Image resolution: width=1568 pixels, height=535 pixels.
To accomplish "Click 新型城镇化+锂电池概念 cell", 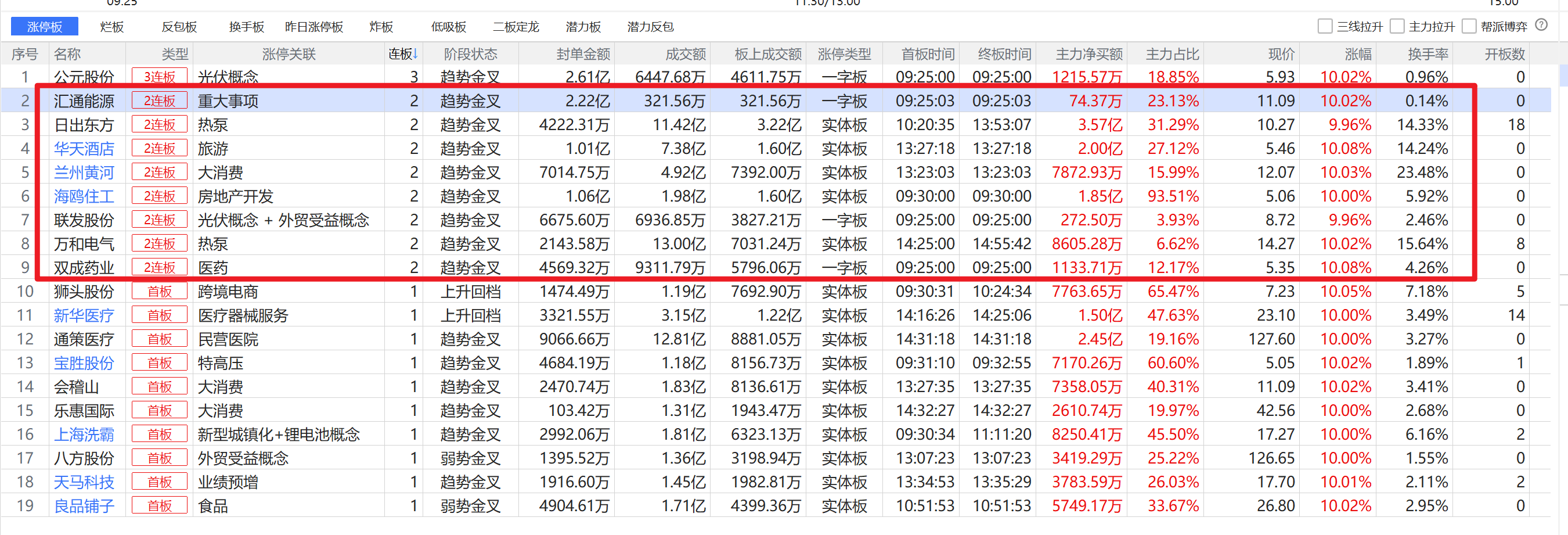I will tap(279, 435).
